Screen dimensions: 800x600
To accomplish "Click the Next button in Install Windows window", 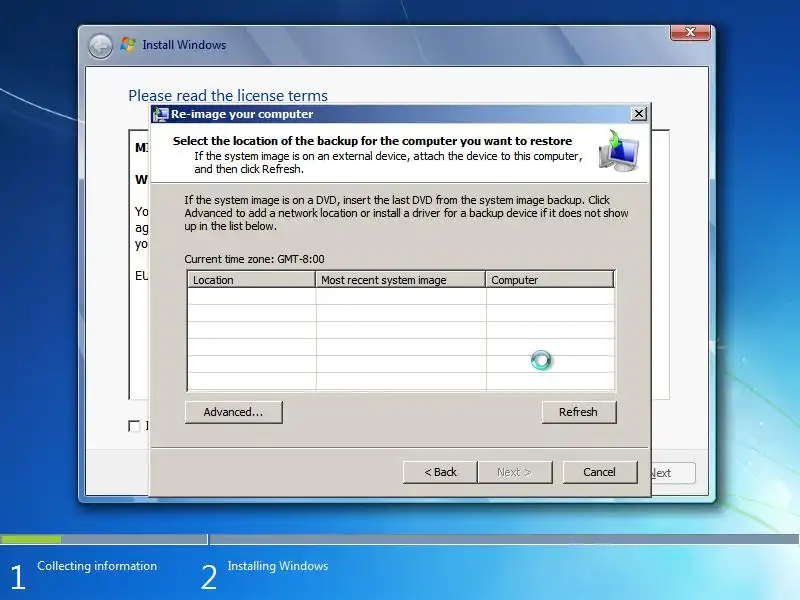I will [x=672, y=473].
